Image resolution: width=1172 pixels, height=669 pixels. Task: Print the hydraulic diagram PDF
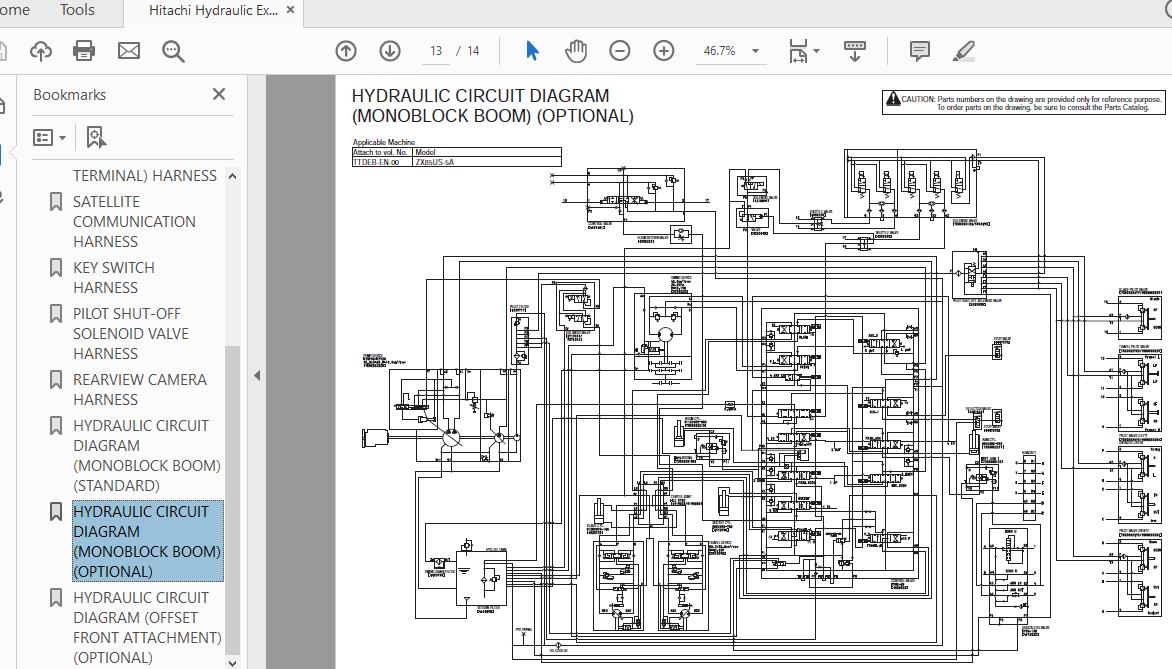84,50
